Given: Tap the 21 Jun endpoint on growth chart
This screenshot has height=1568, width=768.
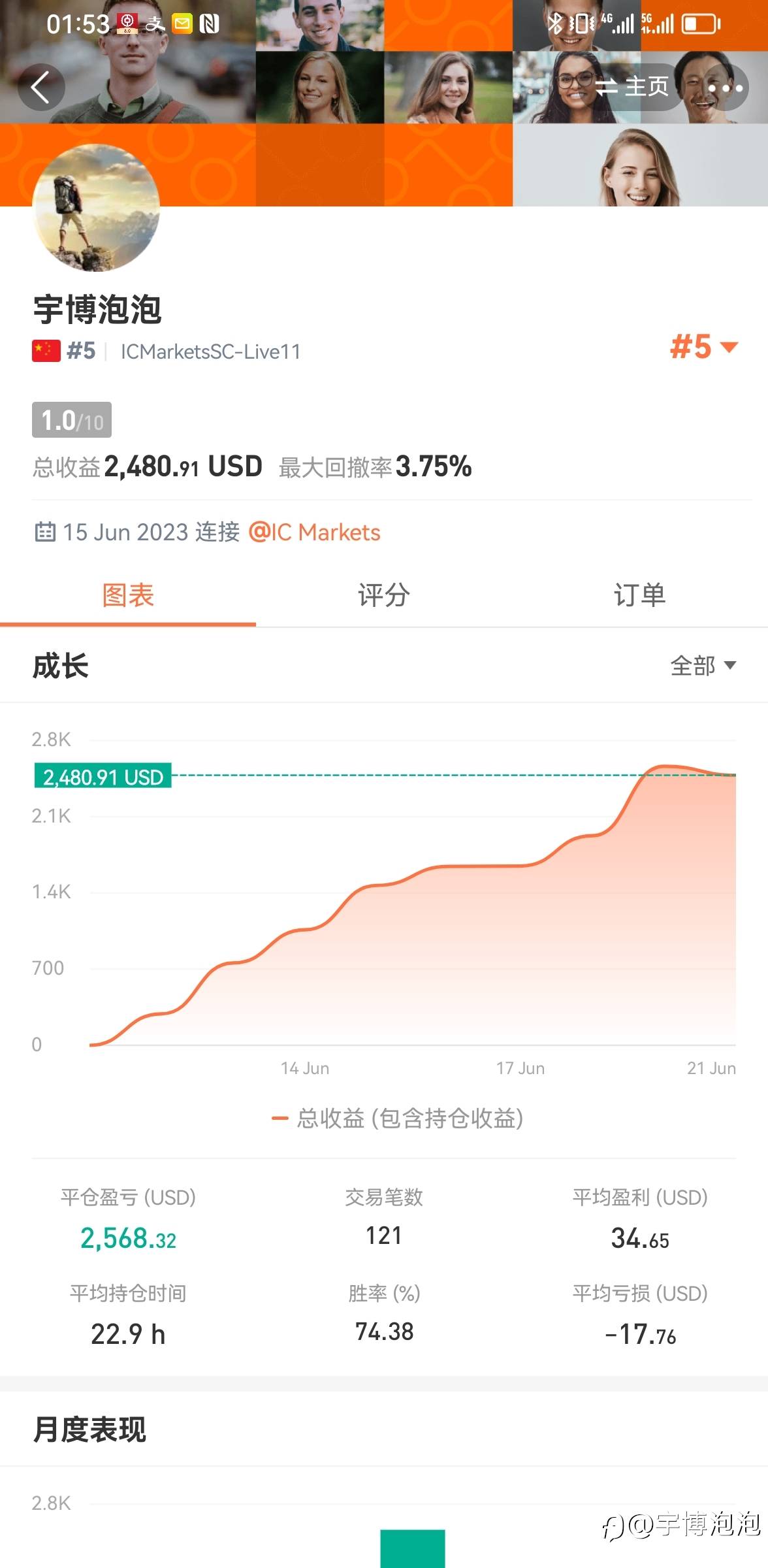Looking at the screenshot, I should [734, 776].
